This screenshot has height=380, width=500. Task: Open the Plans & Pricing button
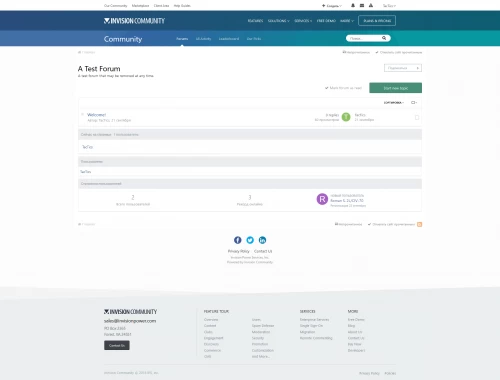[377, 21]
